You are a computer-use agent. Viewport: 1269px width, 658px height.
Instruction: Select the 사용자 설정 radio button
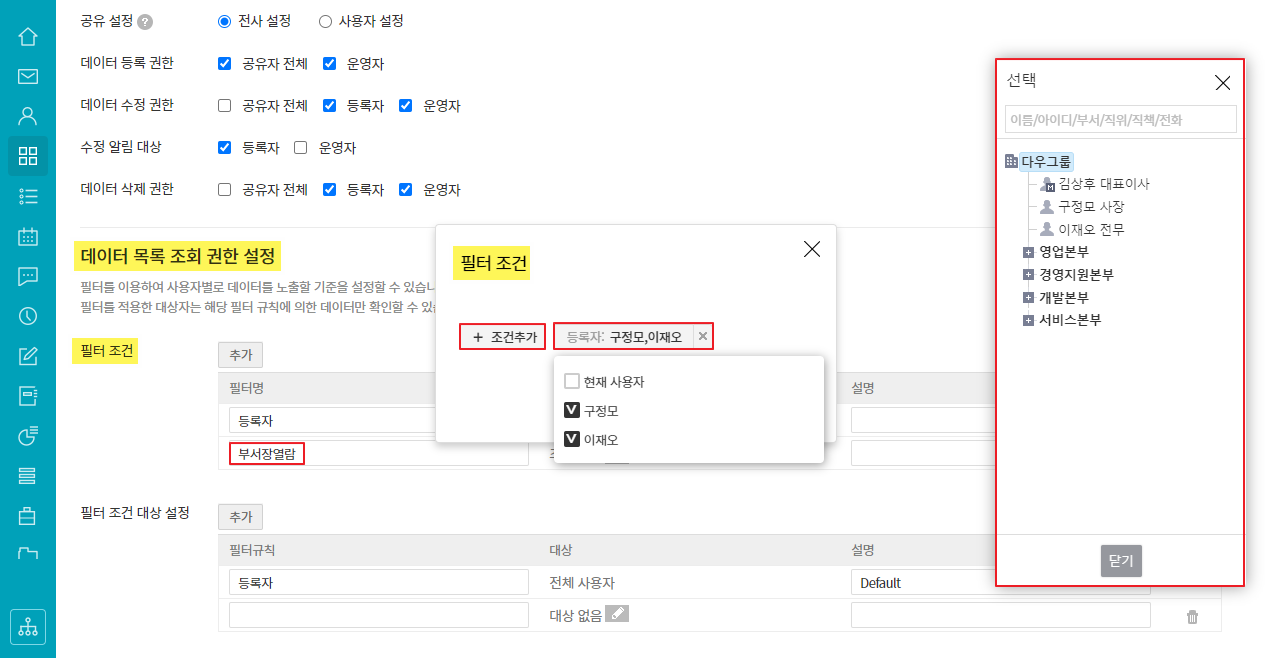[x=325, y=21]
